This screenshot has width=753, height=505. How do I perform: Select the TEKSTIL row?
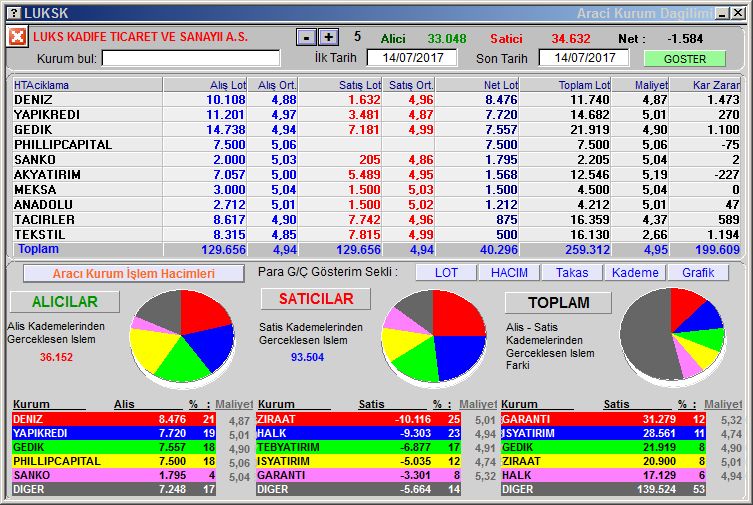[376, 234]
